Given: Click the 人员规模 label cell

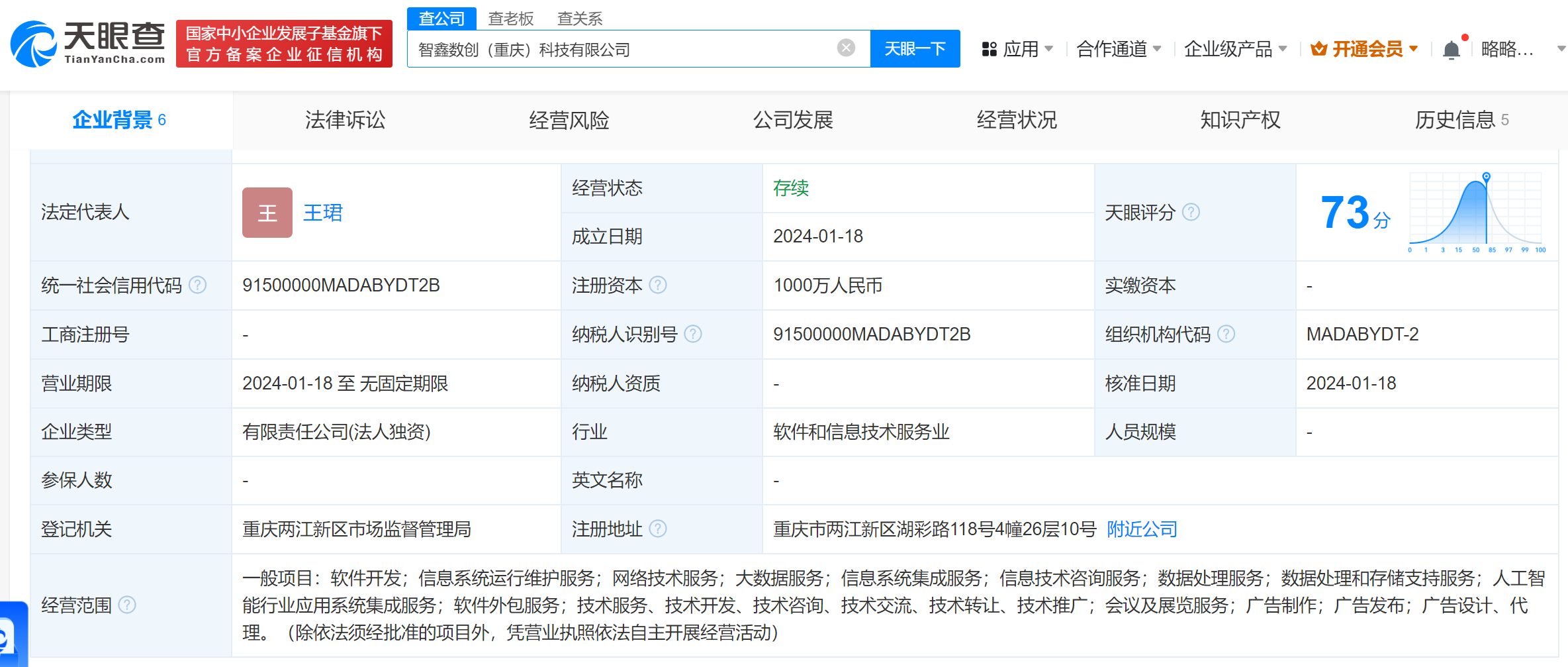Looking at the screenshot, I should point(1195,432).
